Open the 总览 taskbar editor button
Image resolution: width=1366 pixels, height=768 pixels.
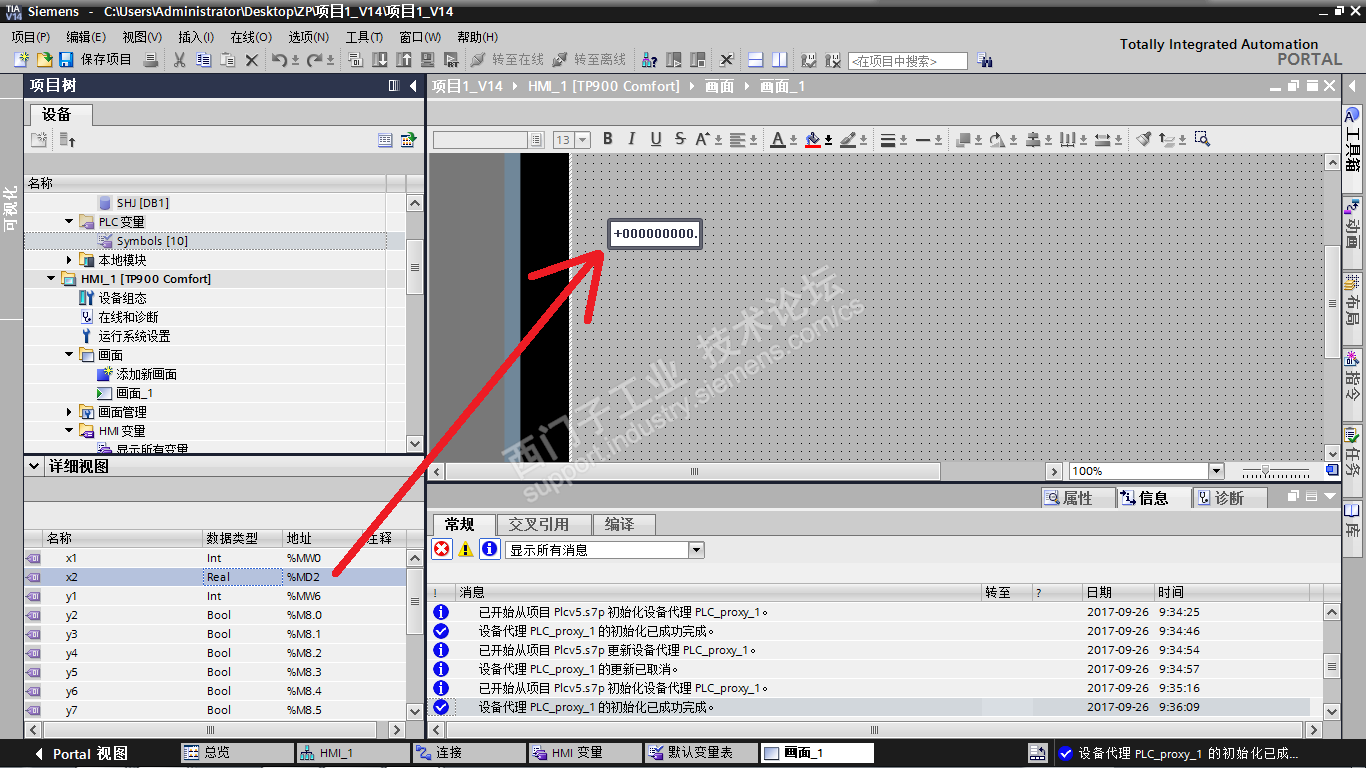(x=236, y=753)
